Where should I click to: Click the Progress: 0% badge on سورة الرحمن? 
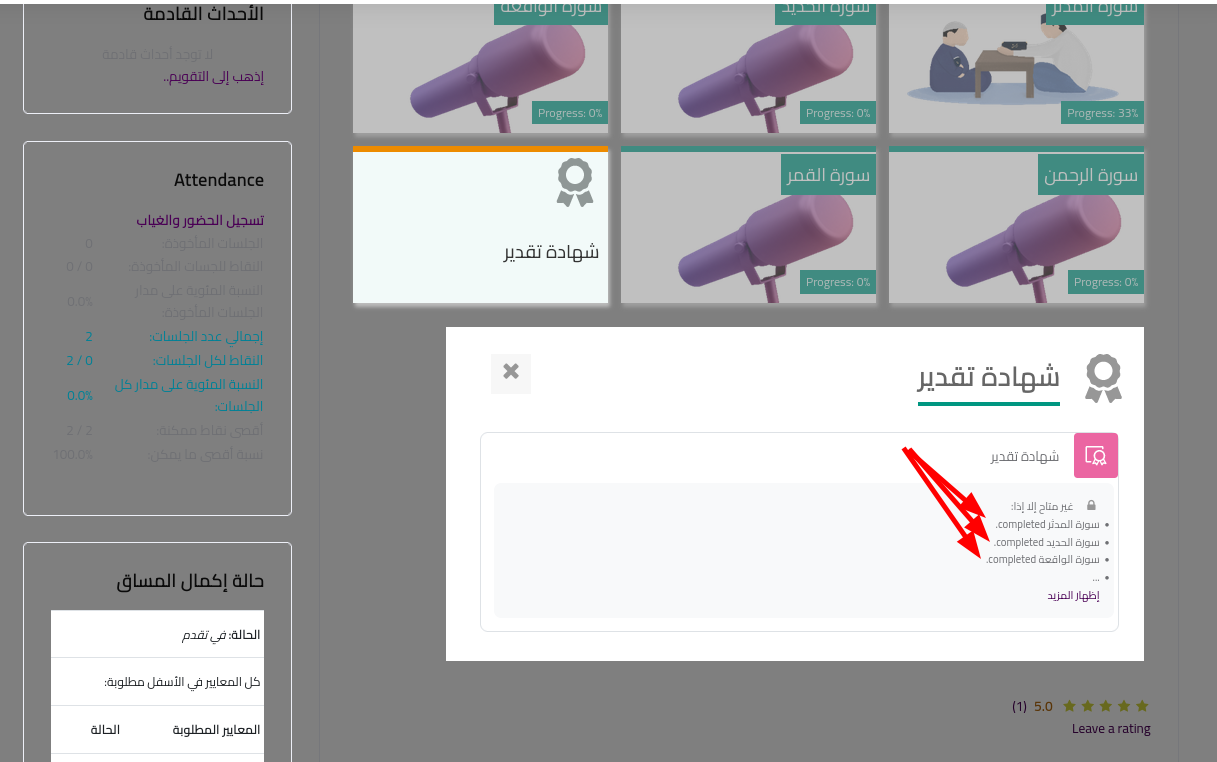point(1104,283)
